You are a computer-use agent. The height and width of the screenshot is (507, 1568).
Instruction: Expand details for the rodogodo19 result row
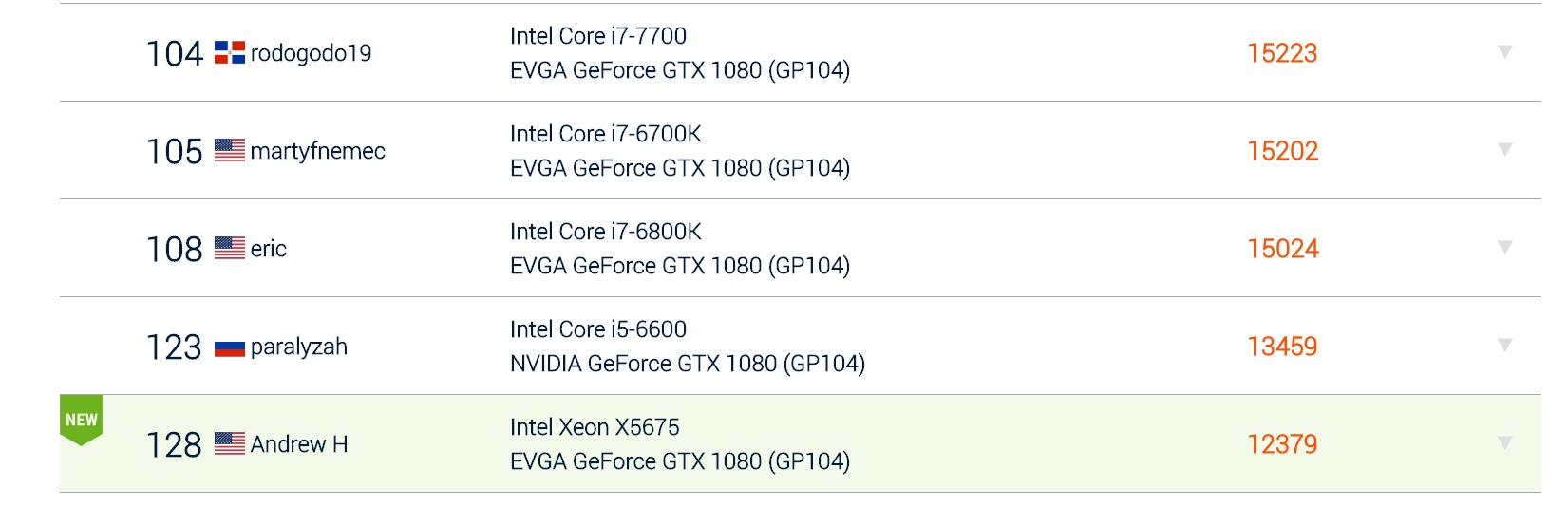pos(1504,51)
